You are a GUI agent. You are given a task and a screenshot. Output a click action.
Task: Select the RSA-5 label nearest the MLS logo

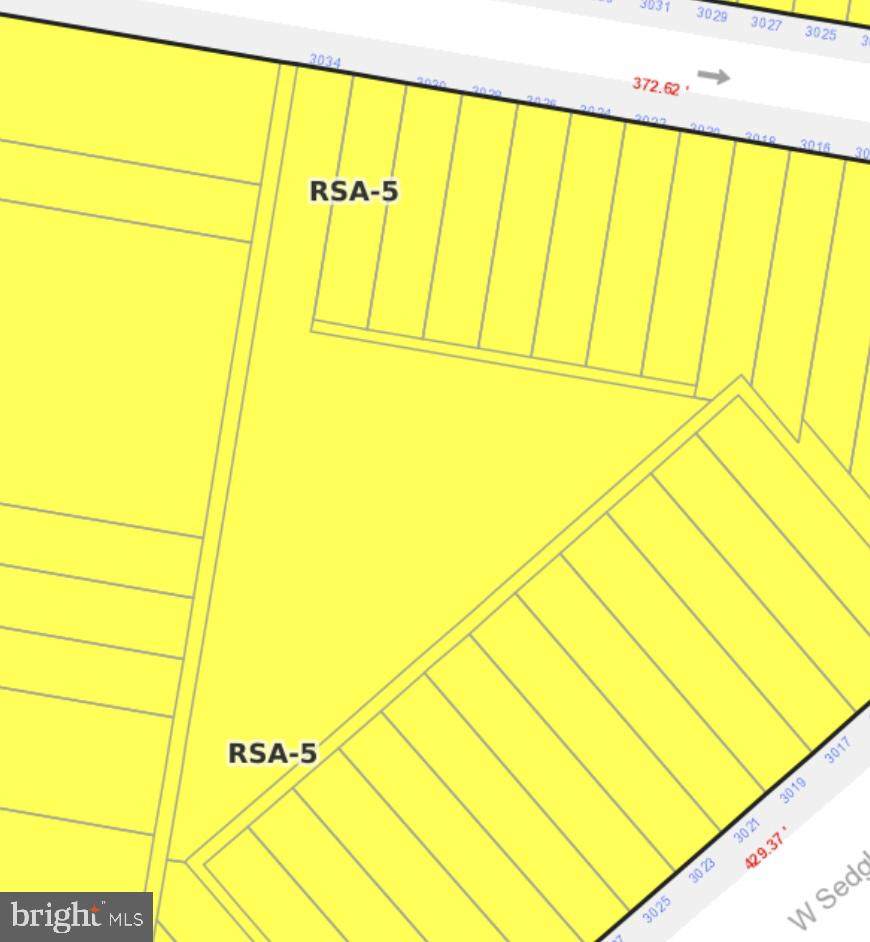point(272,753)
